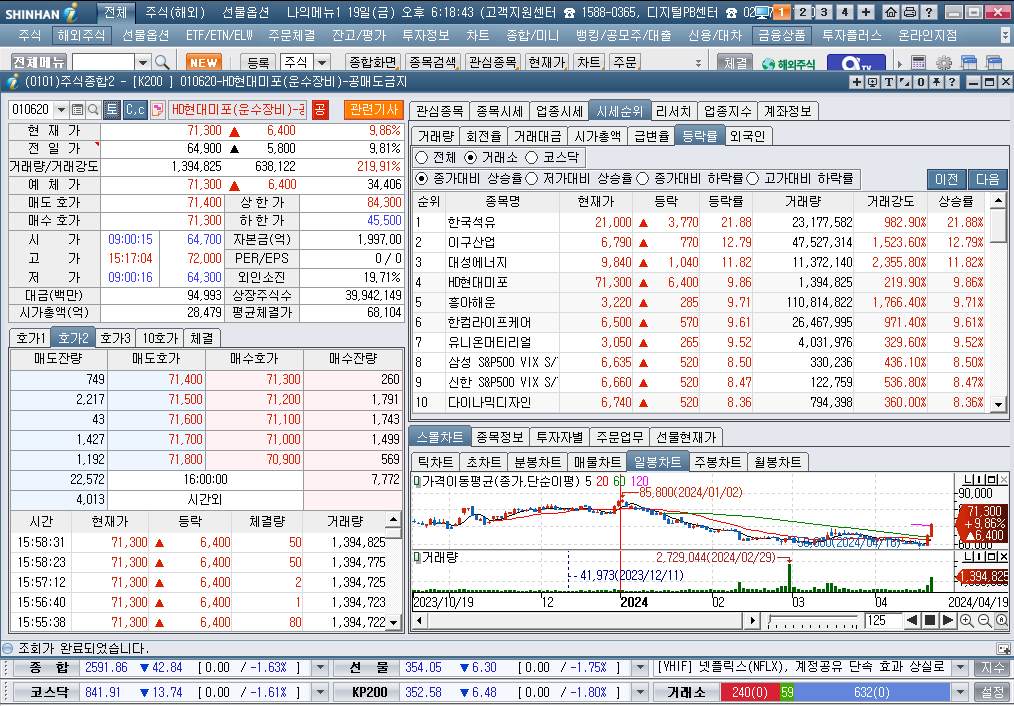1014x706 pixels.
Task: Switch to the 관심종목 tab
Action: tap(439, 111)
